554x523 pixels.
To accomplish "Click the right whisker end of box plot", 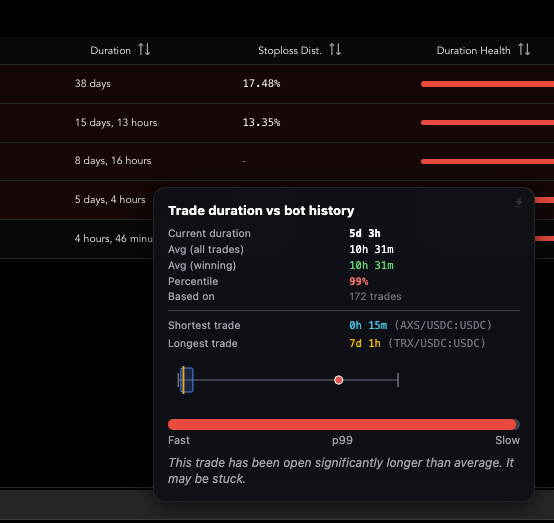I will point(398,380).
